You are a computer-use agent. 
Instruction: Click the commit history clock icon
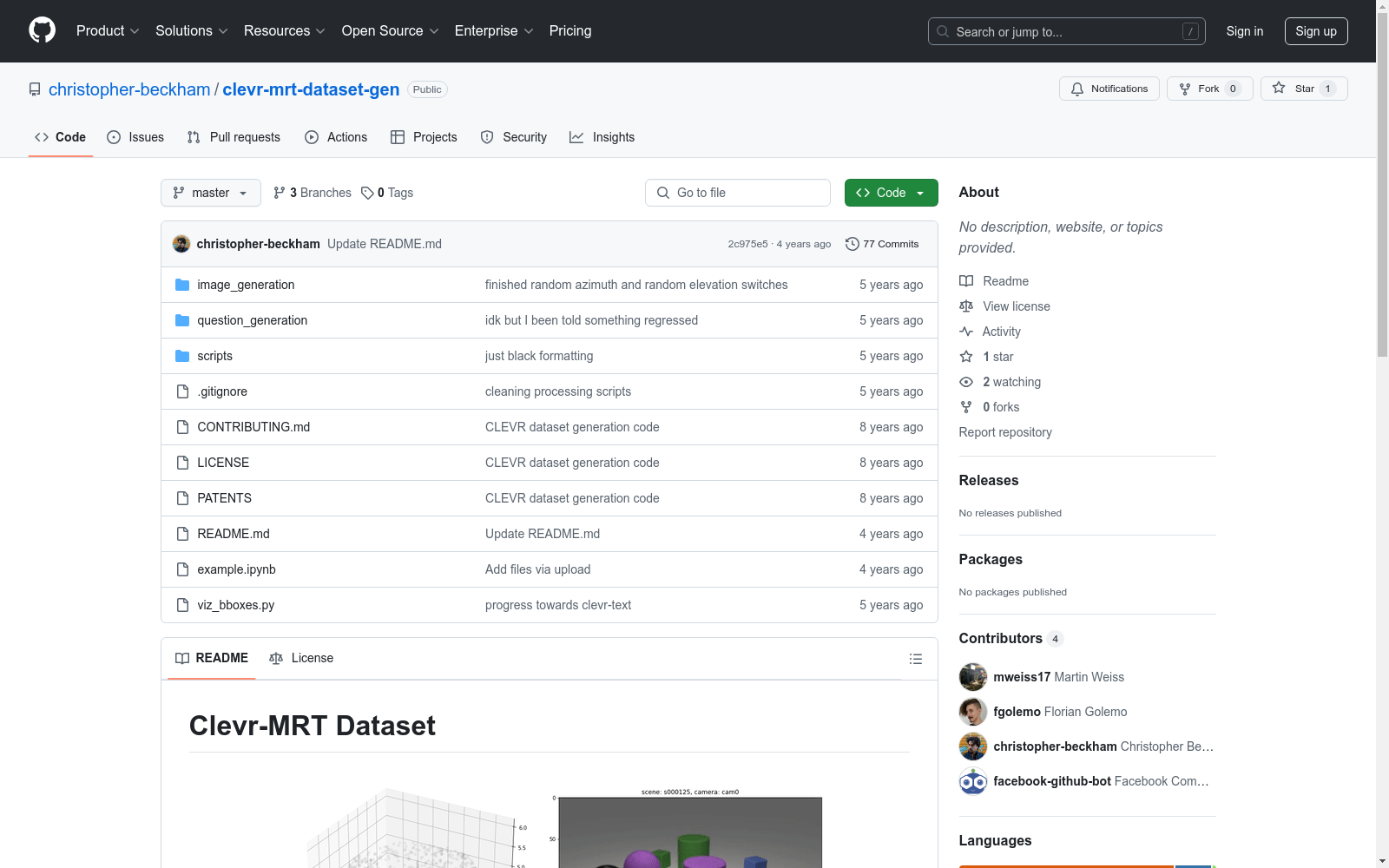pyautogui.click(x=852, y=244)
